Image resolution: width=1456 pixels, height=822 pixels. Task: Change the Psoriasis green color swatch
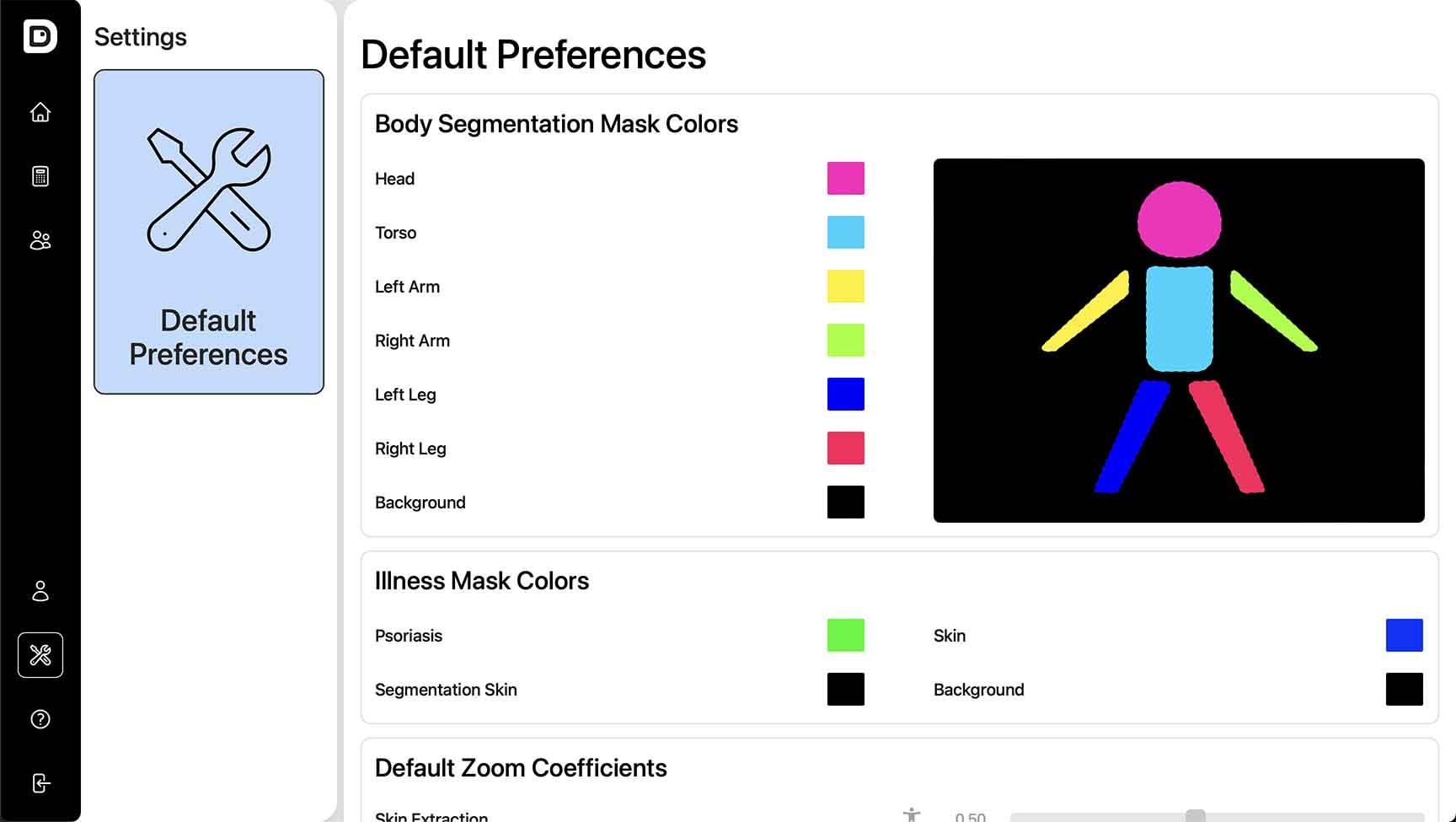tap(846, 636)
